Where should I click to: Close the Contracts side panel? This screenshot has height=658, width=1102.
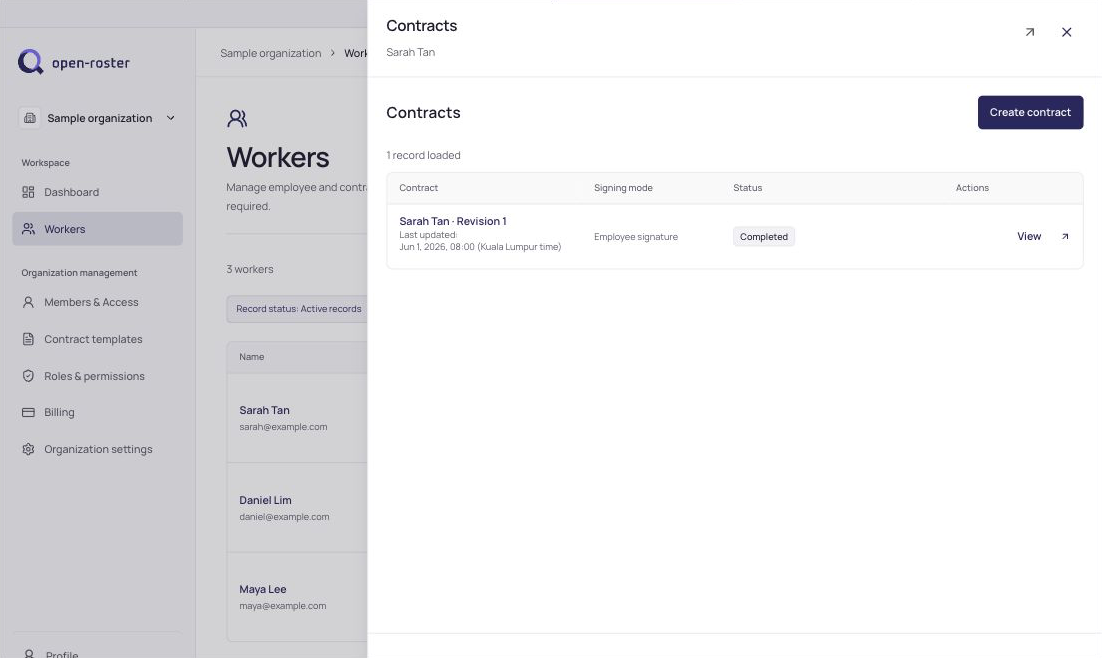[x=1066, y=32]
